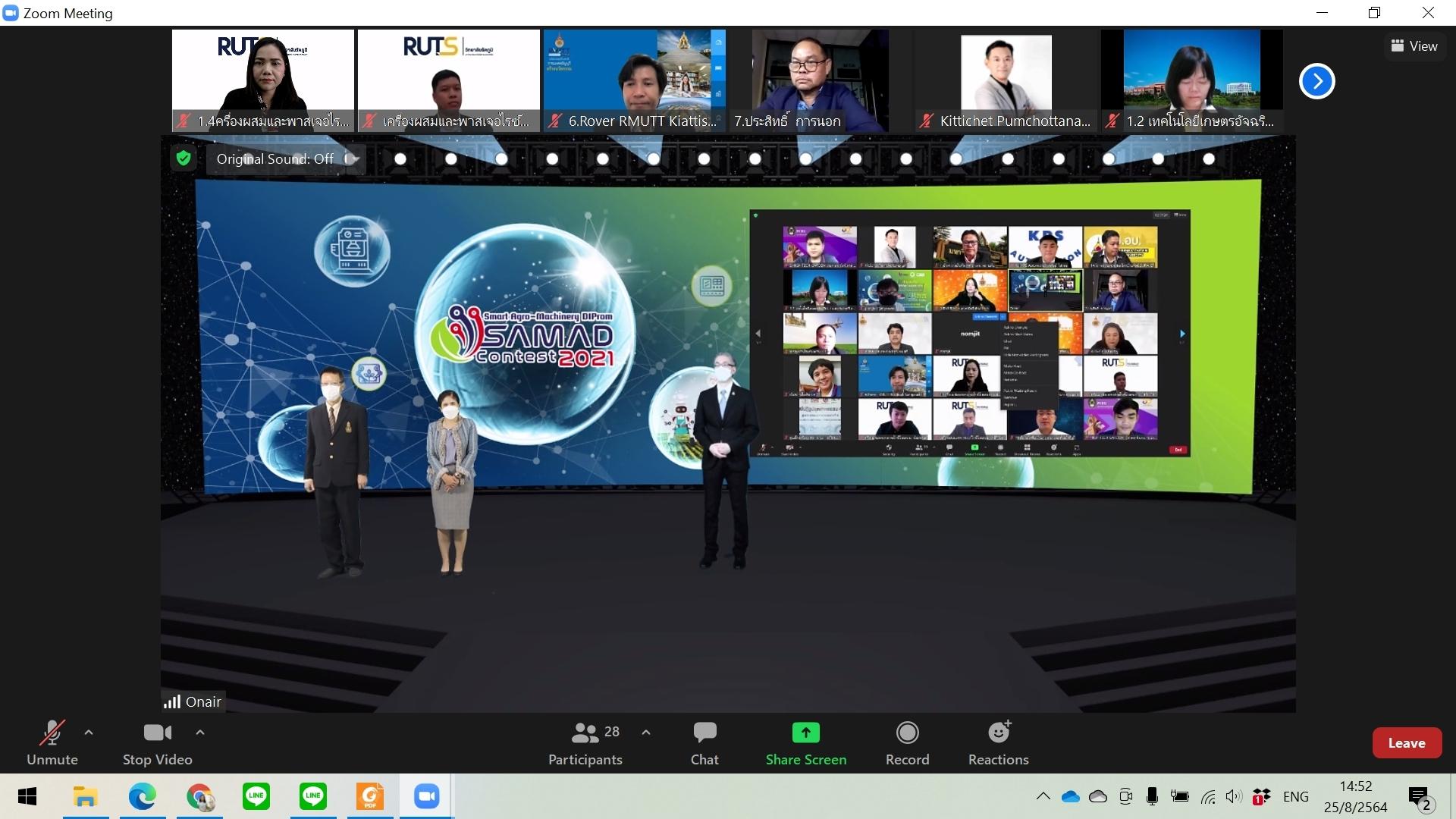The image size is (1456, 819).
Task: Click the microphone tray icon
Action: pos(1152,796)
